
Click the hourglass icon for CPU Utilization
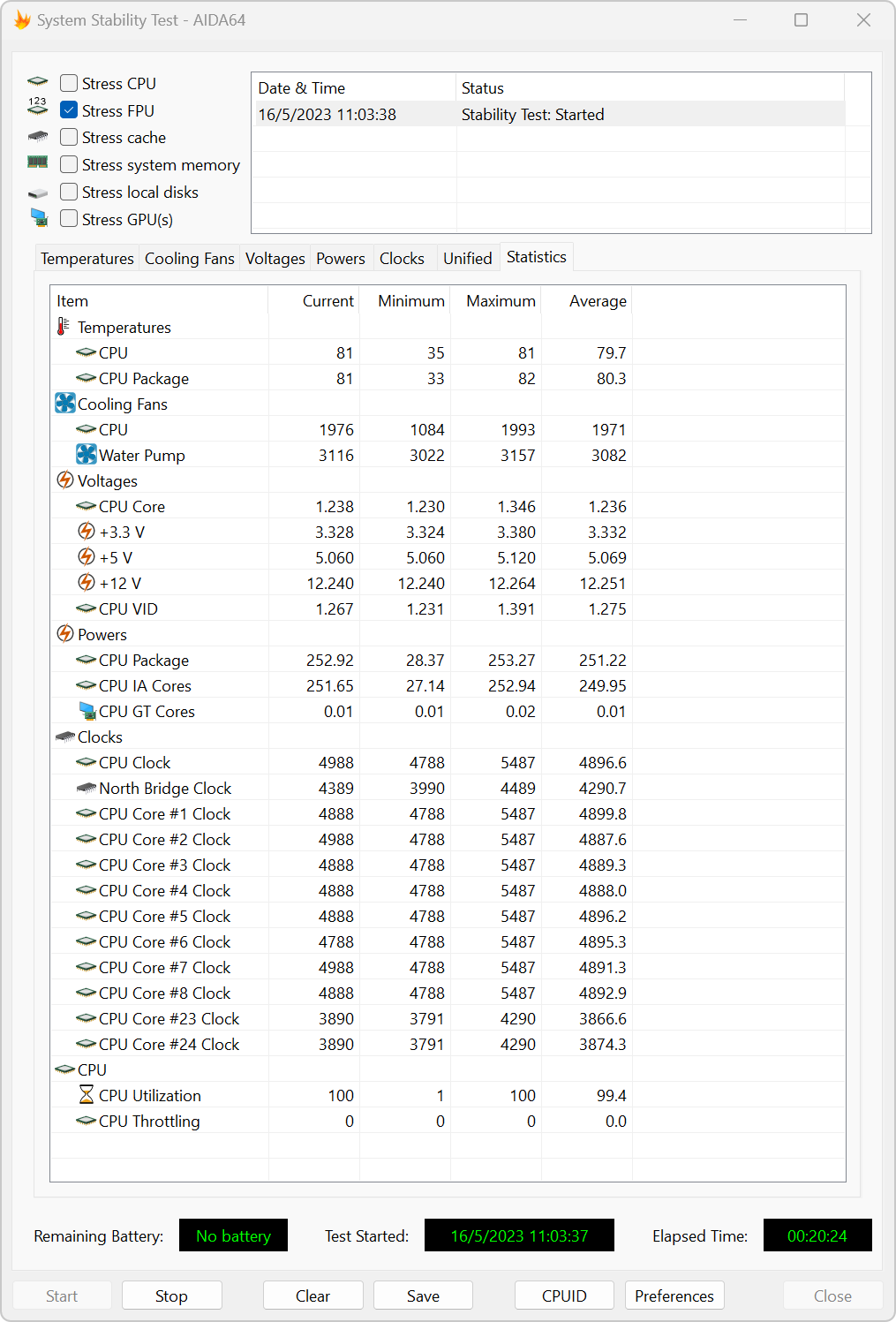tap(87, 1095)
